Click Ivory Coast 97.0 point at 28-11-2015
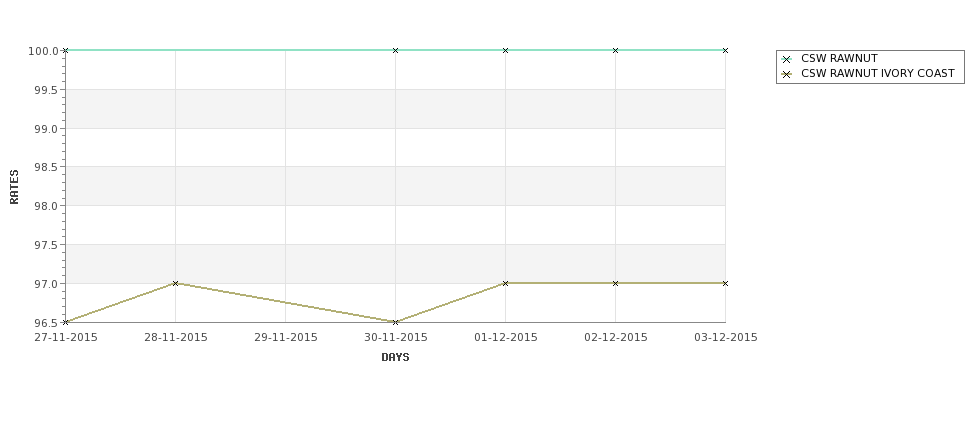 pos(175,284)
